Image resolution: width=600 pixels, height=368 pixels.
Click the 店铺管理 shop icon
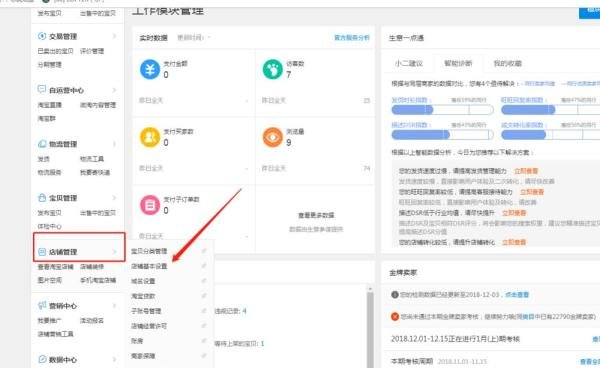coord(42,252)
